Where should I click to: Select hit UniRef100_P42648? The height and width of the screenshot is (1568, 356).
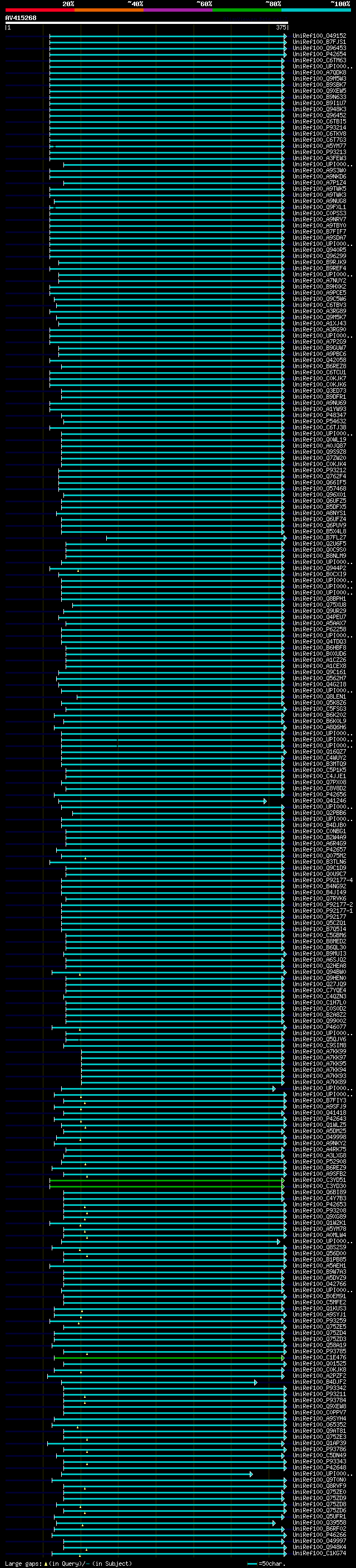pyautogui.click(x=319, y=1467)
